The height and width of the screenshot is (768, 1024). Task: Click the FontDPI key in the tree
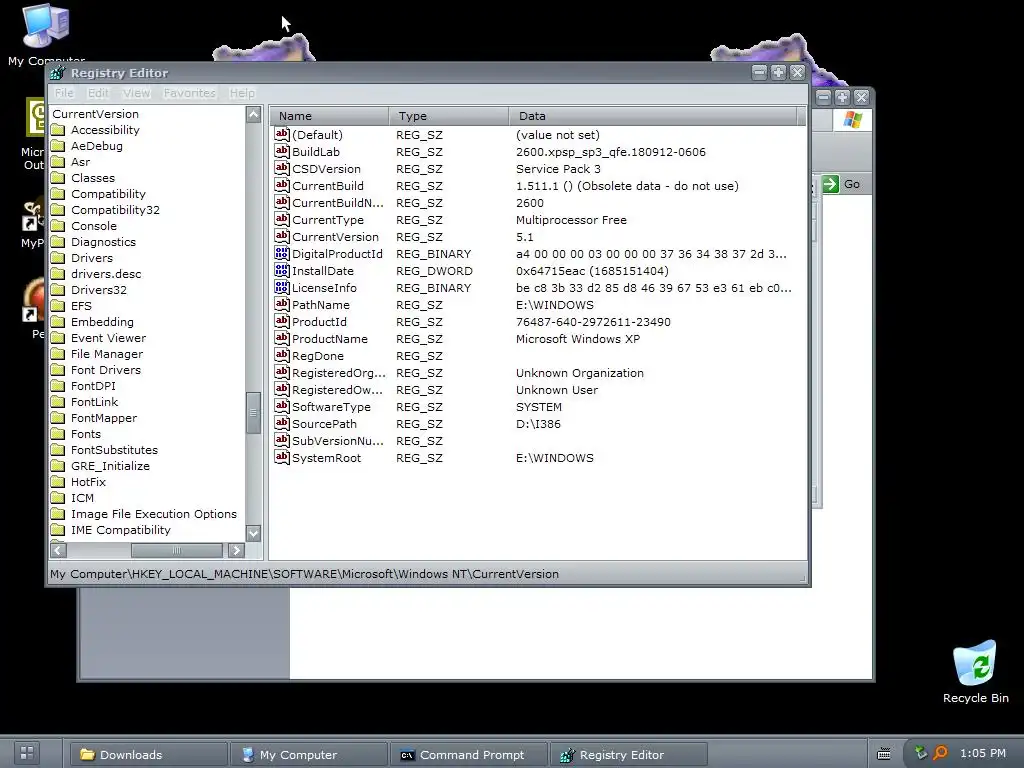pos(93,386)
